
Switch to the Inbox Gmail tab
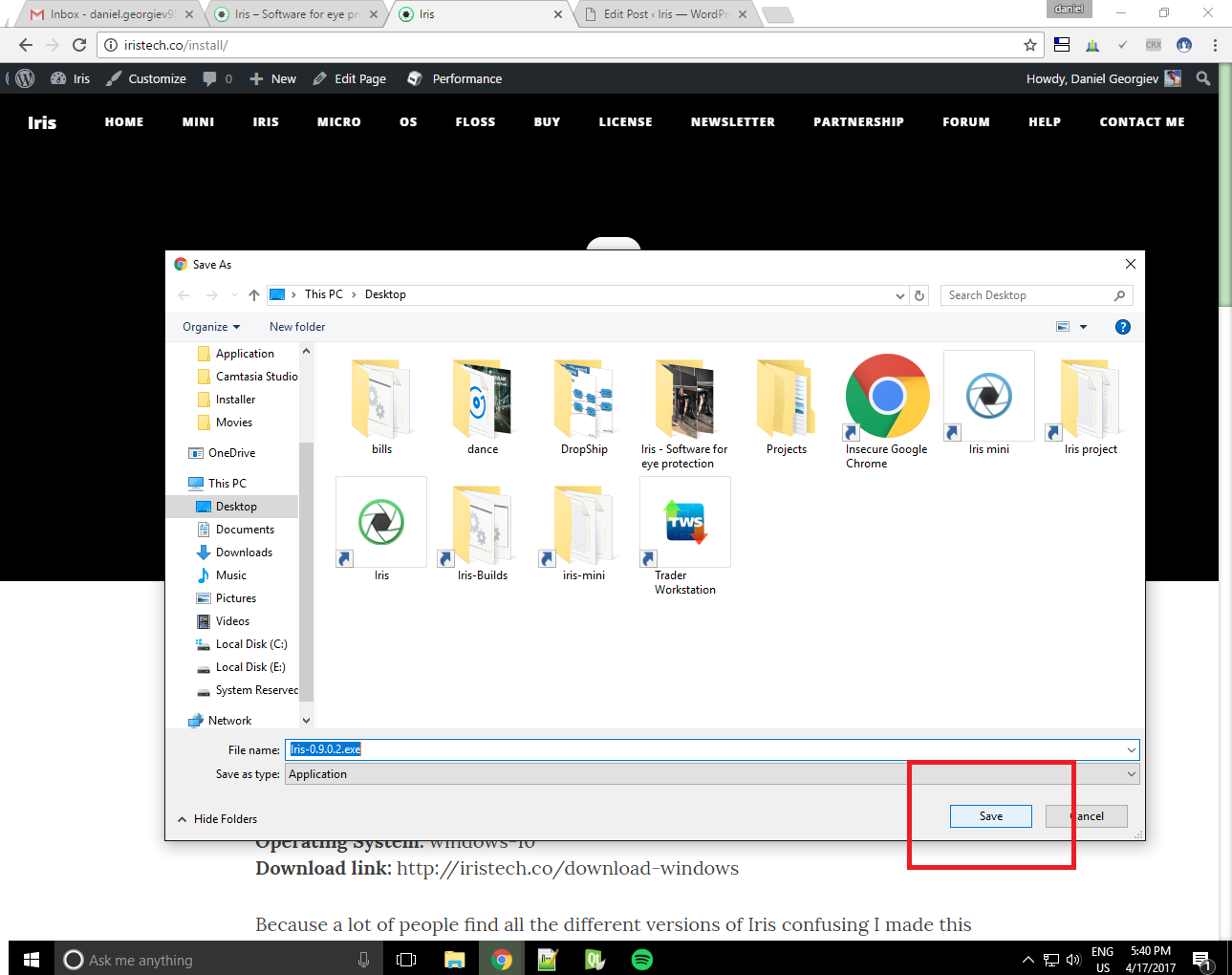pos(111,14)
